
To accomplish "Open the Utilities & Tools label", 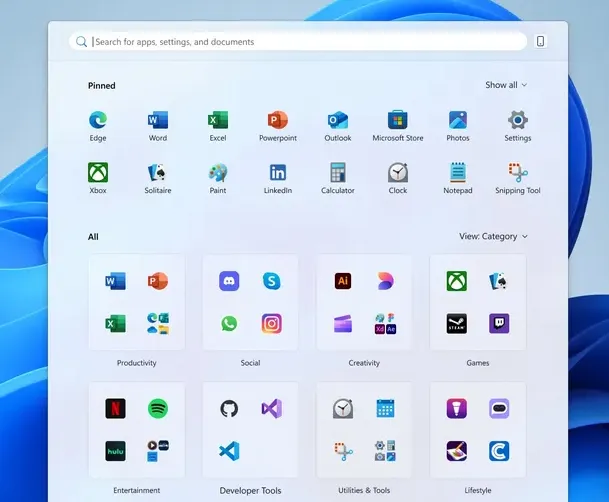I will pos(364,490).
